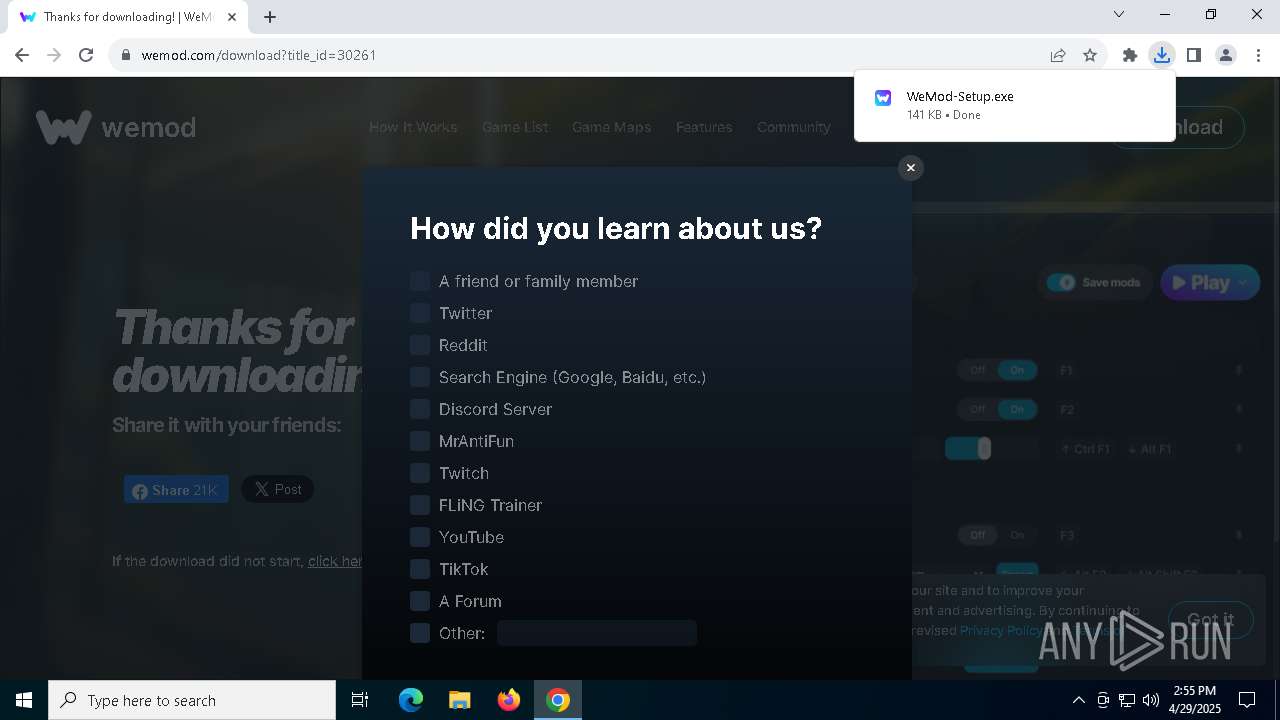Open File Explorer from taskbar
The height and width of the screenshot is (720, 1280).
[x=459, y=700]
